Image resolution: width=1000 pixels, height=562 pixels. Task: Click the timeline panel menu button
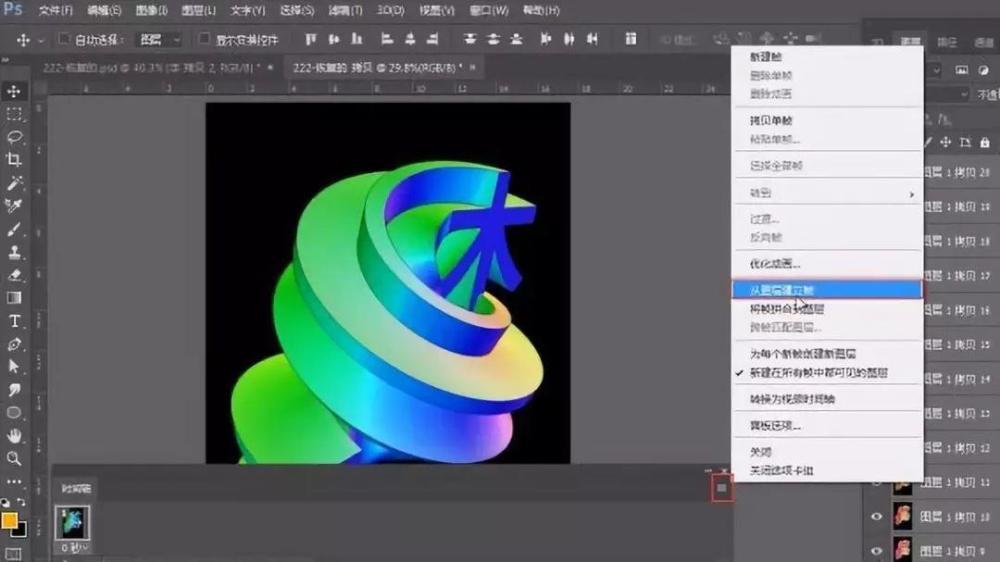[x=722, y=488]
